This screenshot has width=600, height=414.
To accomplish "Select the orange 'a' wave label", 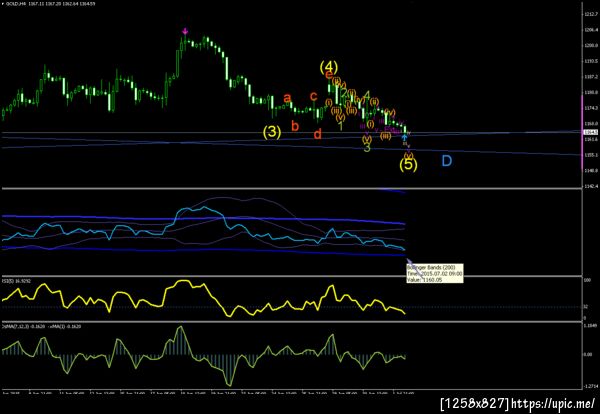I will point(287,98).
